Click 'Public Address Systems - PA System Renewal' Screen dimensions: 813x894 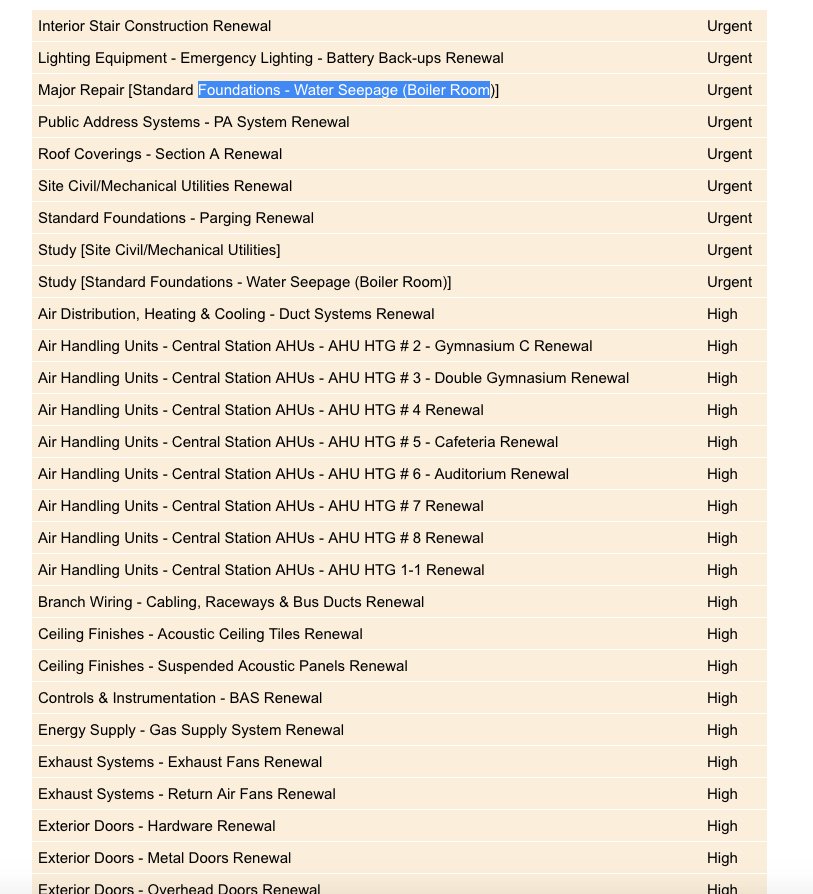pyautogui.click(x=194, y=122)
